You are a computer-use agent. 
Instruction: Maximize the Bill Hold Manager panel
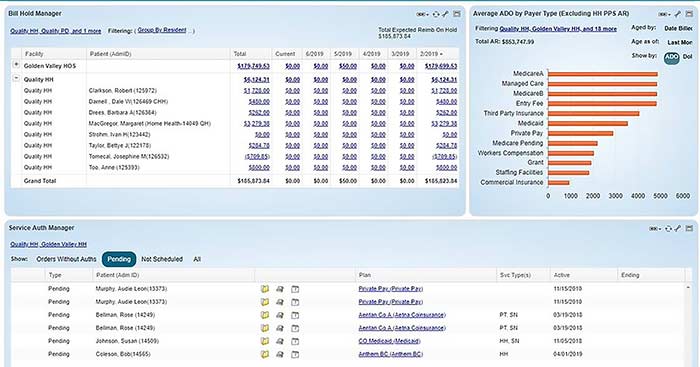coord(457,14)
